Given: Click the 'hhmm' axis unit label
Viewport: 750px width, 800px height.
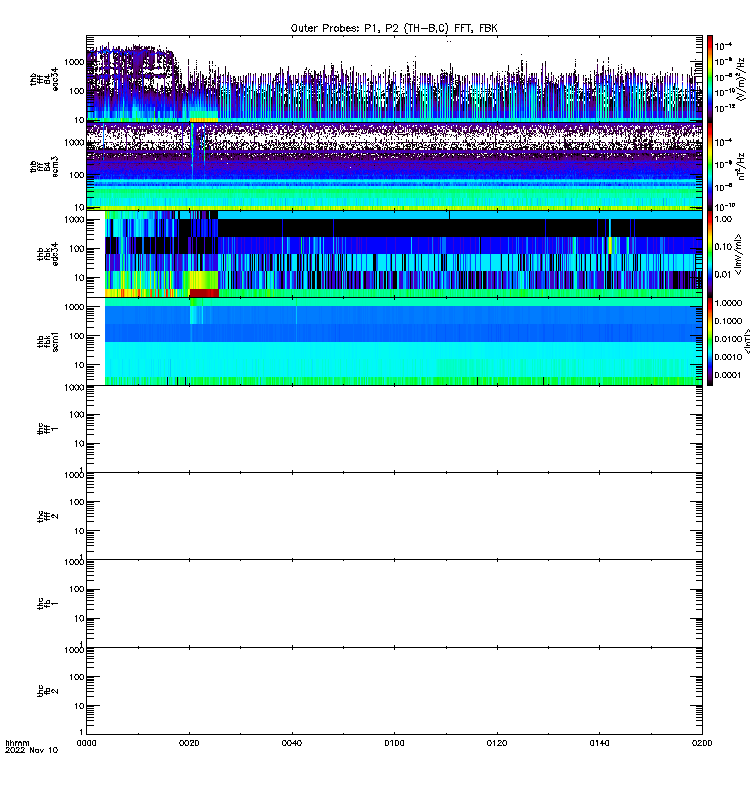Looking at the screenshot, I should [x=17, y=743].
